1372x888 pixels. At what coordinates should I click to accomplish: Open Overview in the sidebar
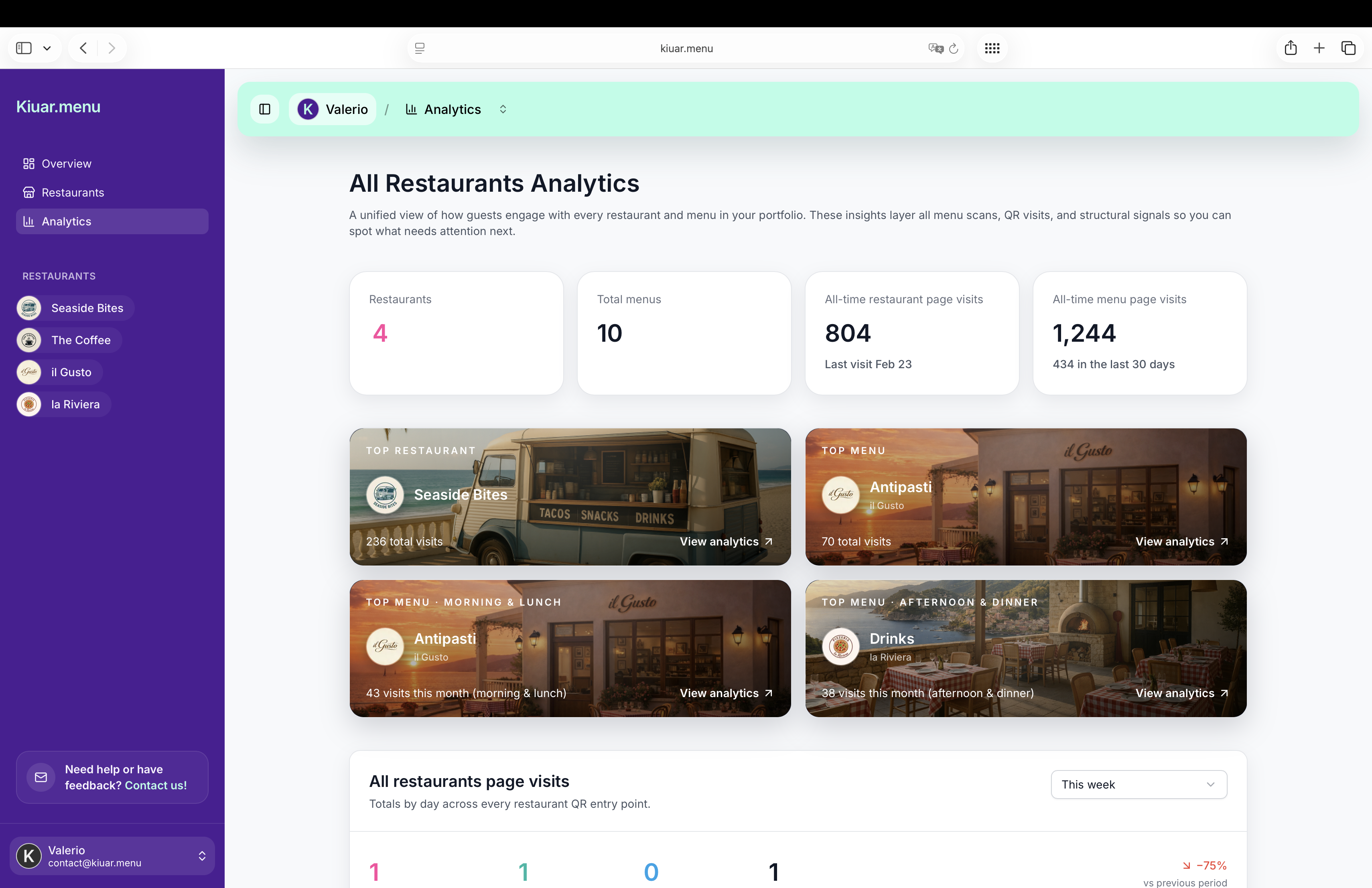tap(66, 164)
